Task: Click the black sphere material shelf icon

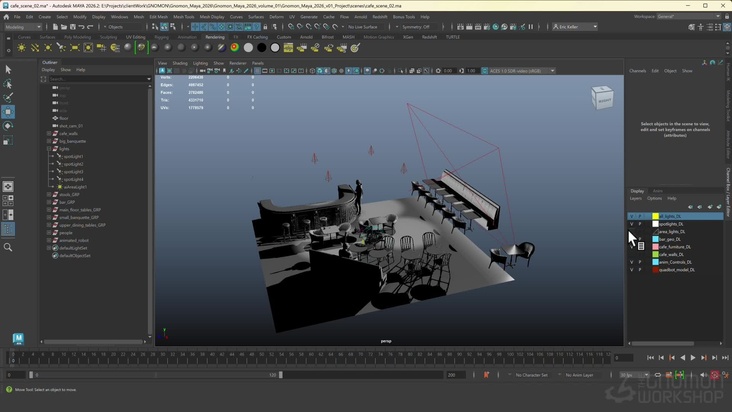Action: (261, 48)
